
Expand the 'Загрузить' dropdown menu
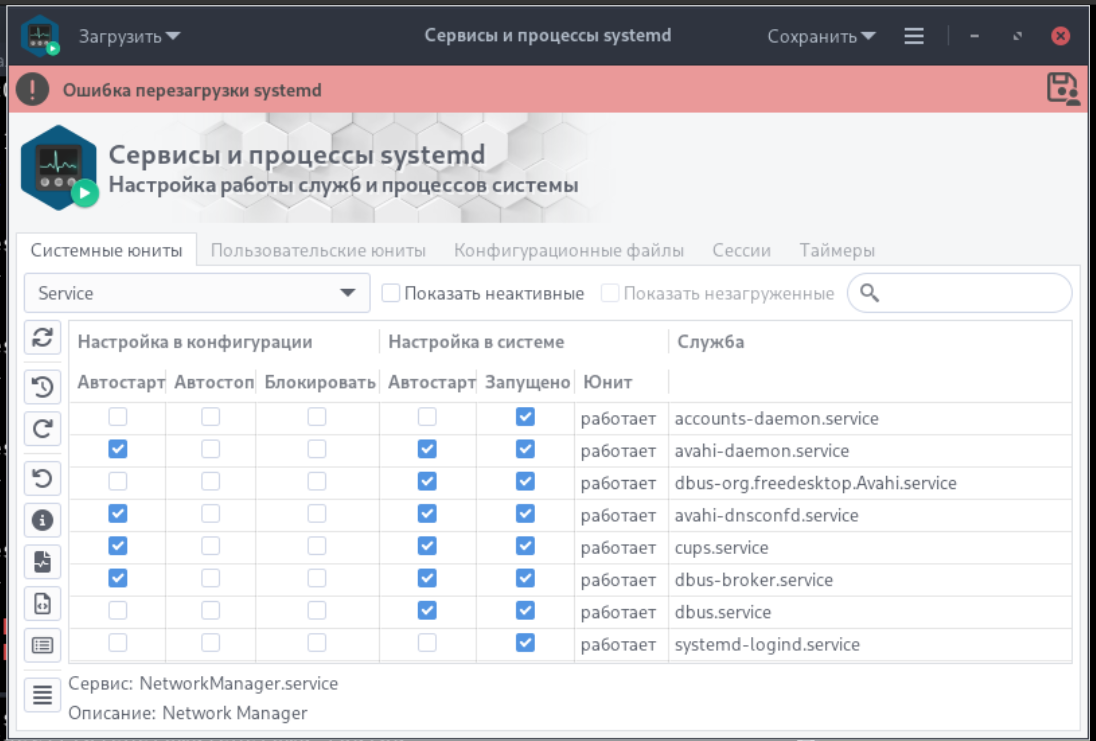tap(130, 36)
